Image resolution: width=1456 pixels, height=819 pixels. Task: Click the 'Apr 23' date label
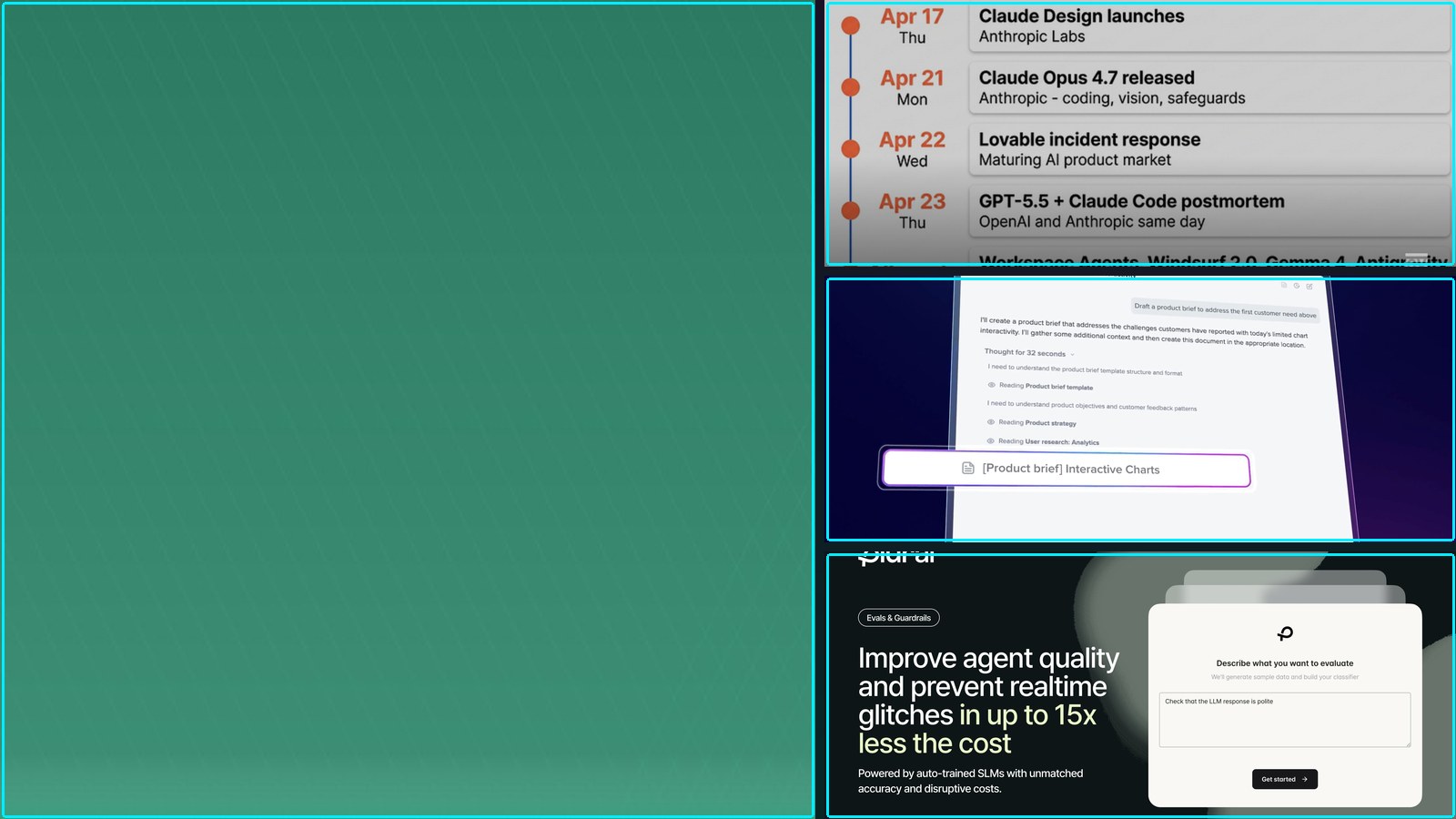[x=912, y=202]
